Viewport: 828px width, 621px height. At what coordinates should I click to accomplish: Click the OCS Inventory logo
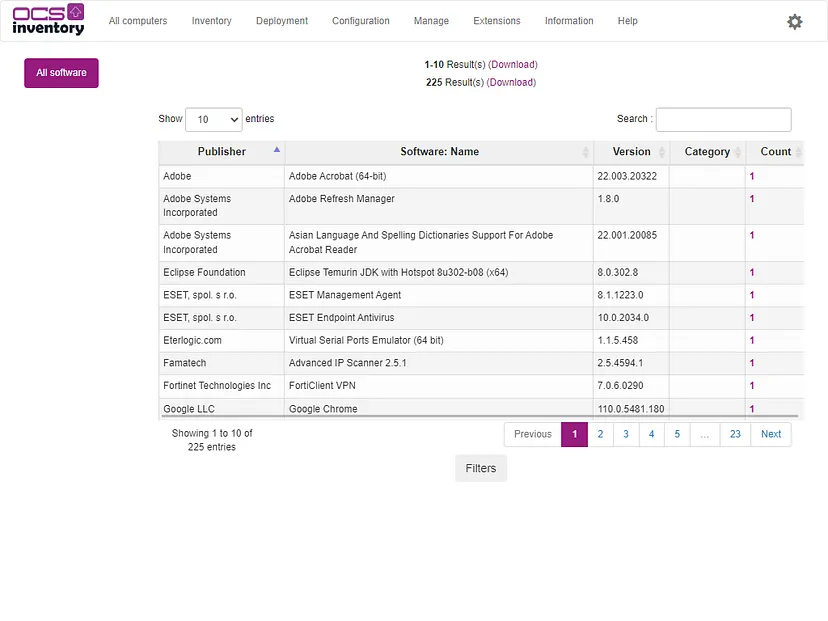[48, 20]
